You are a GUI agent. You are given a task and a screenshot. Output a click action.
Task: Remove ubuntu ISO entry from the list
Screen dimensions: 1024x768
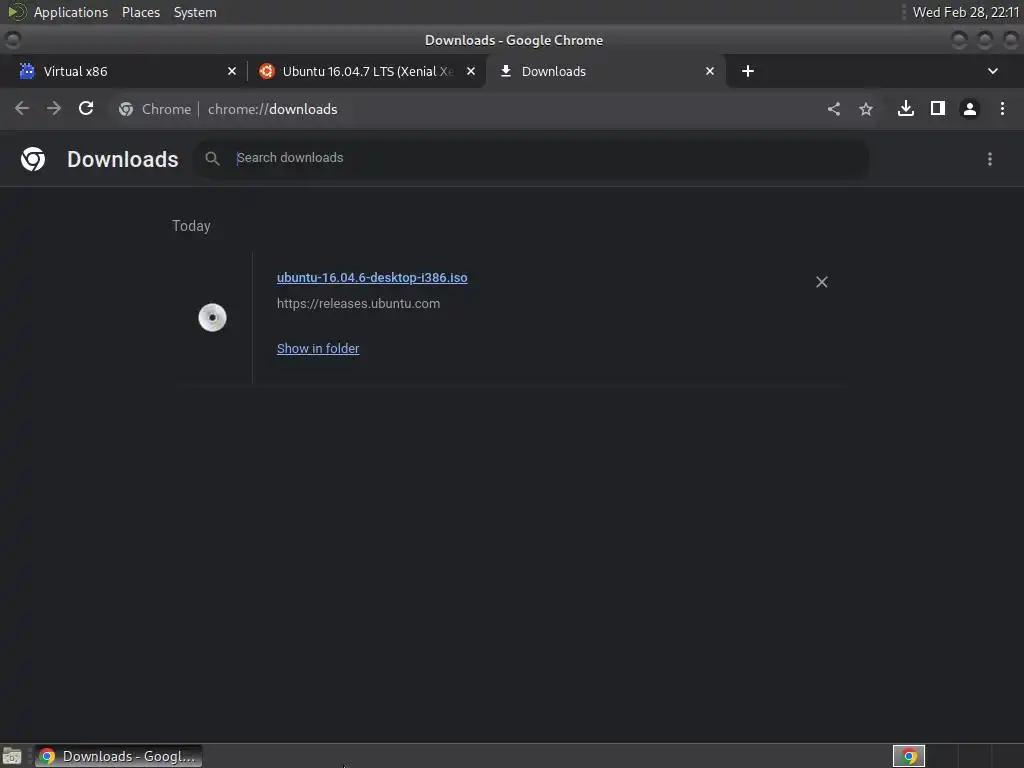[x=822, y=281]
